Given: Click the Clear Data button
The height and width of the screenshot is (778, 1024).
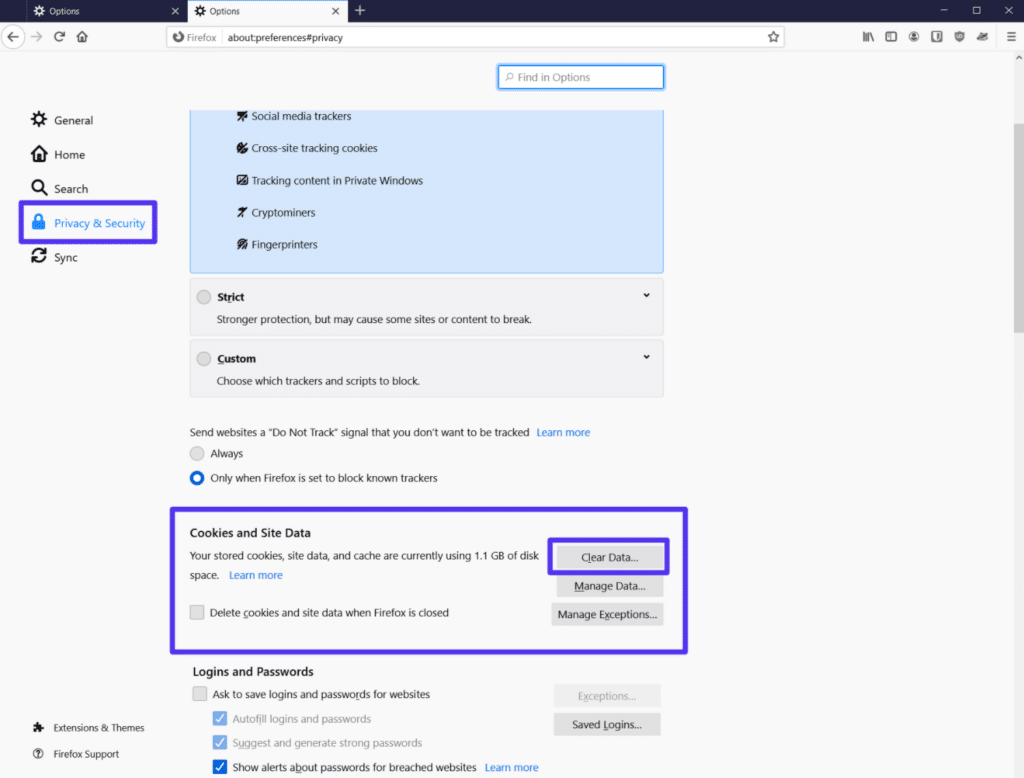Looking at the screenshot, I should 608,556.
